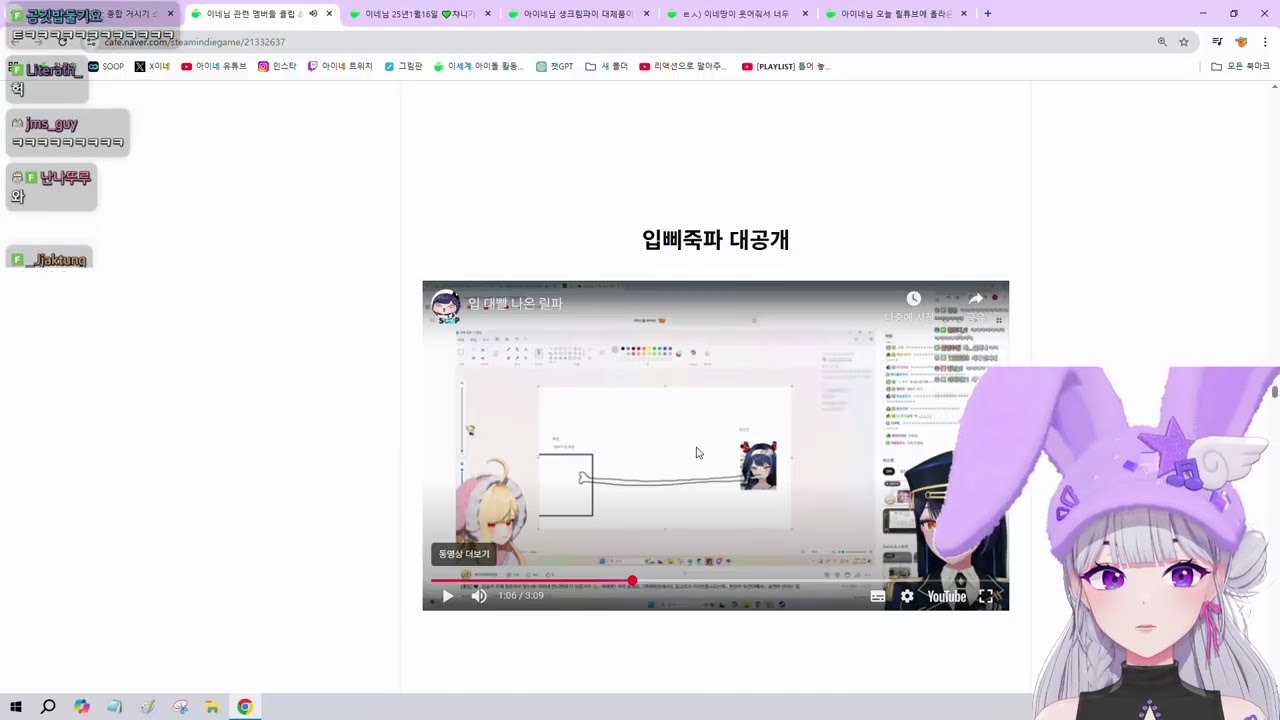Click the video progress bar scrubber
This screenshot has width=1280, height=720.
[632, 580]
